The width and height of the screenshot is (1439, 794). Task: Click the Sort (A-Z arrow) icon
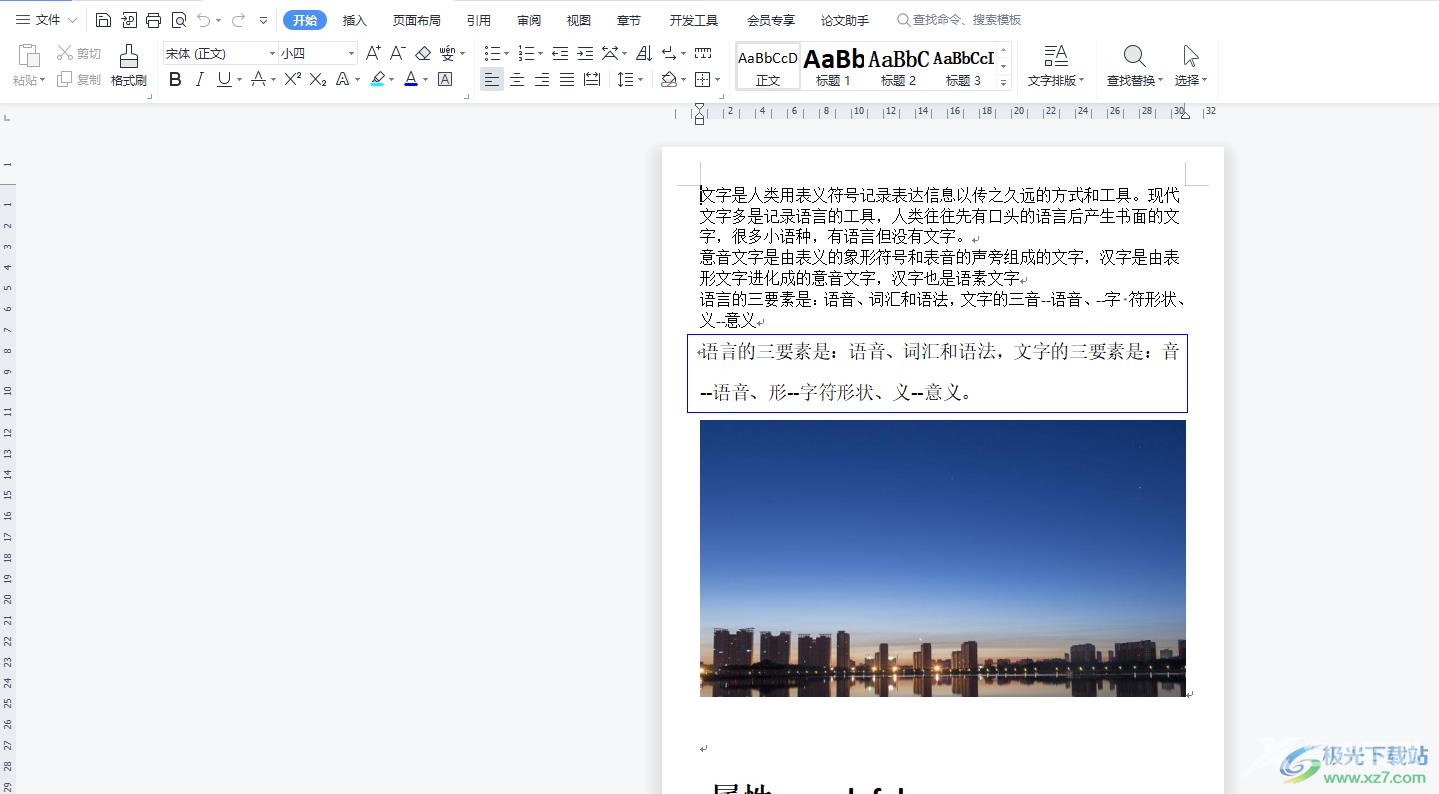(x=644, y=53)
